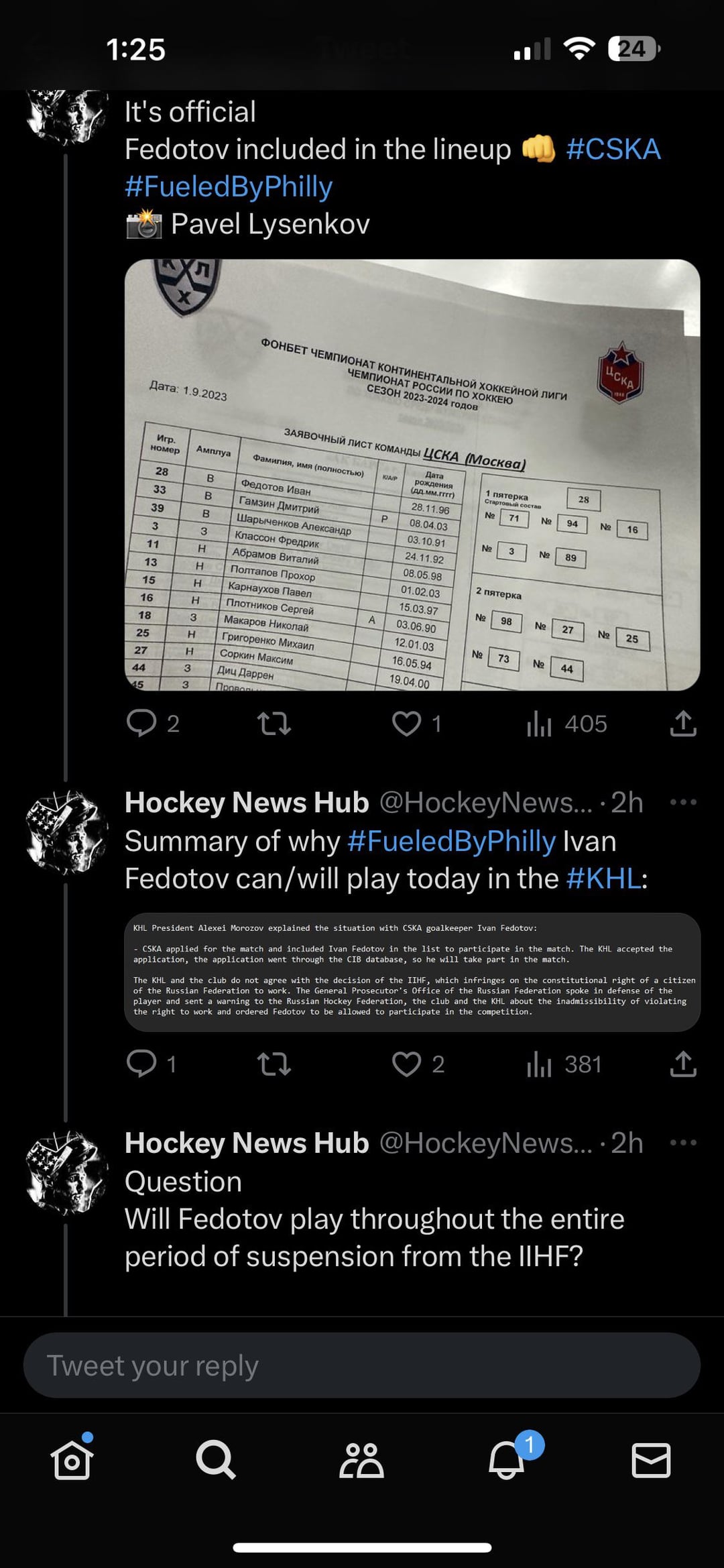Reply to the KHL summary tweet

141,1064
